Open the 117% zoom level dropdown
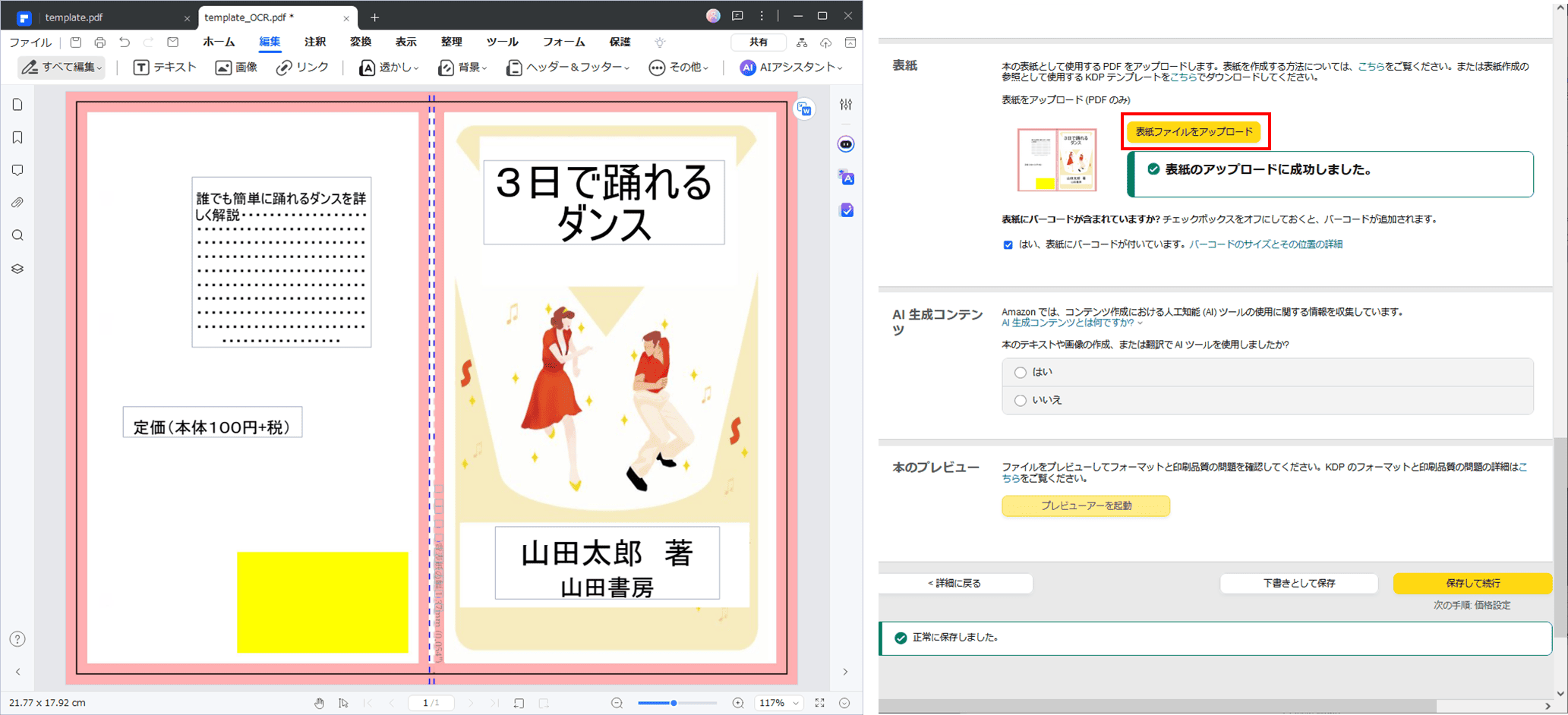 779,703
